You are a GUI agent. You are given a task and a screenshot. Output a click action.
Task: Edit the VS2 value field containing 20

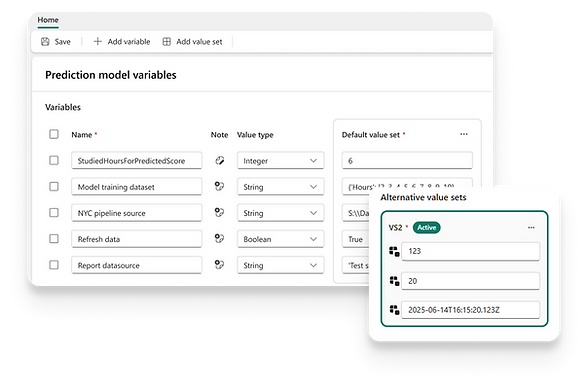click(x=471, y=281)
